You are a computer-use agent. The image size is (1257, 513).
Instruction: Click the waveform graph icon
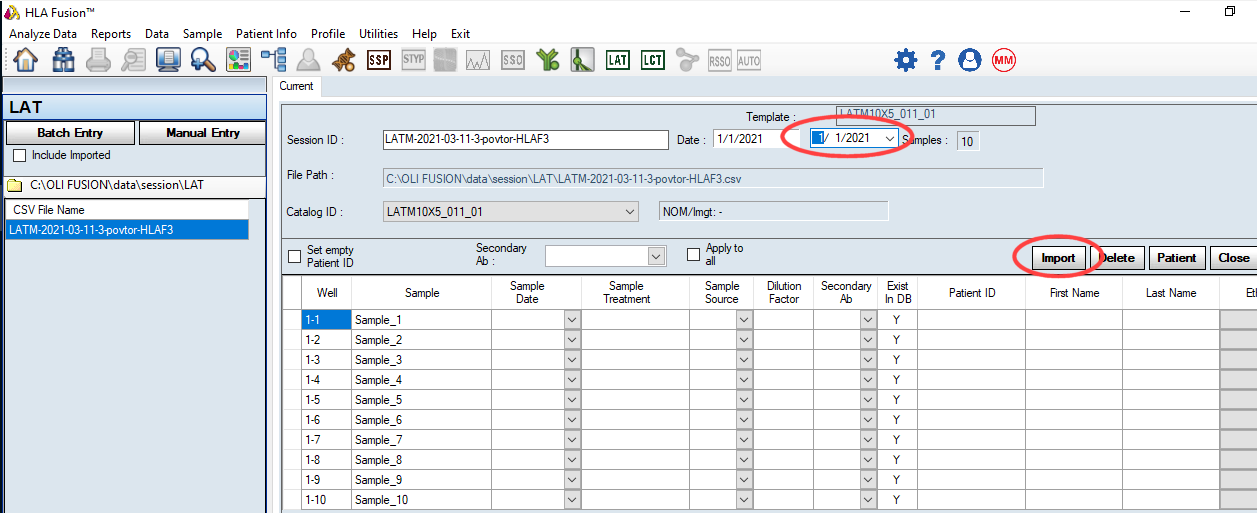(478, 61)
